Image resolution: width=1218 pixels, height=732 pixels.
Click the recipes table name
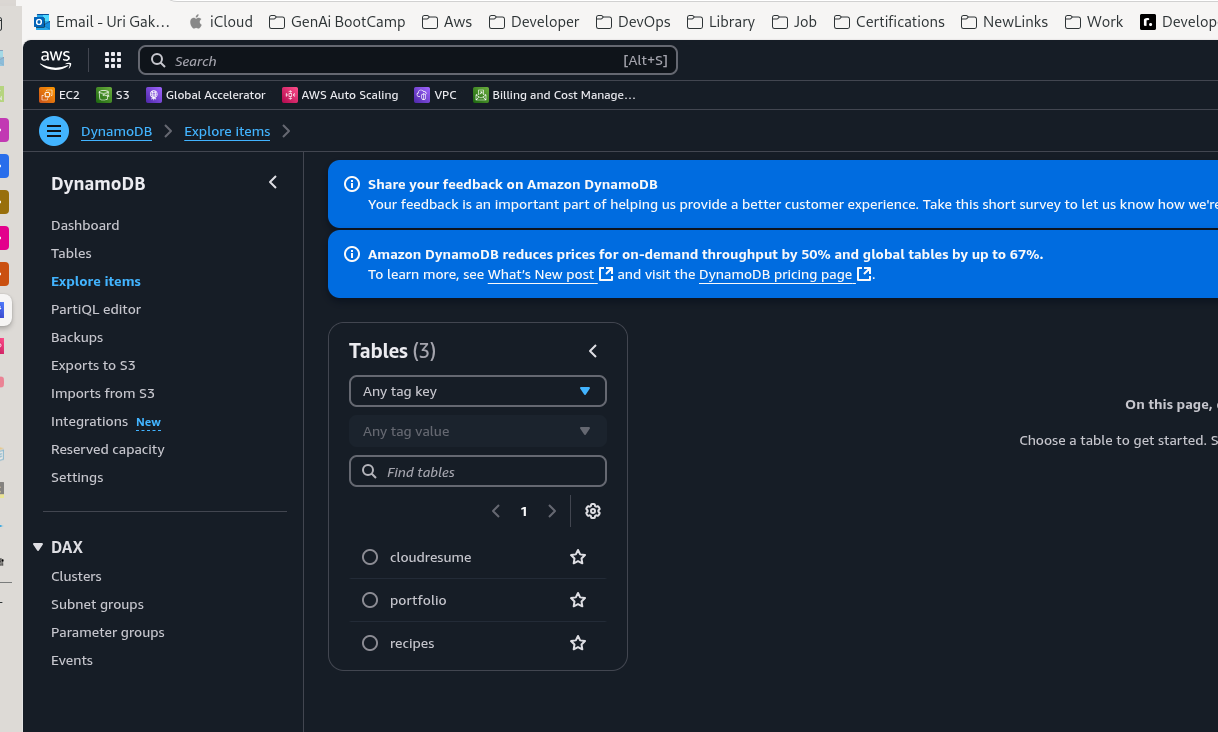coord(412,643)
